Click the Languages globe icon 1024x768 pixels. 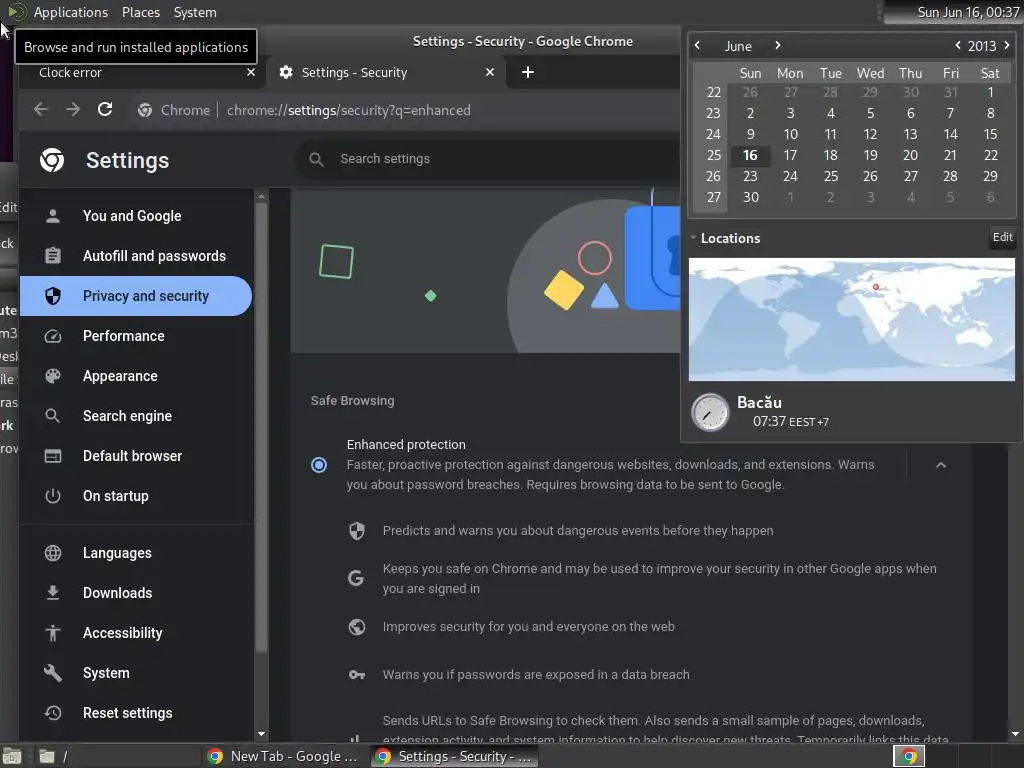pyautogui.click(x=53, y=553)
